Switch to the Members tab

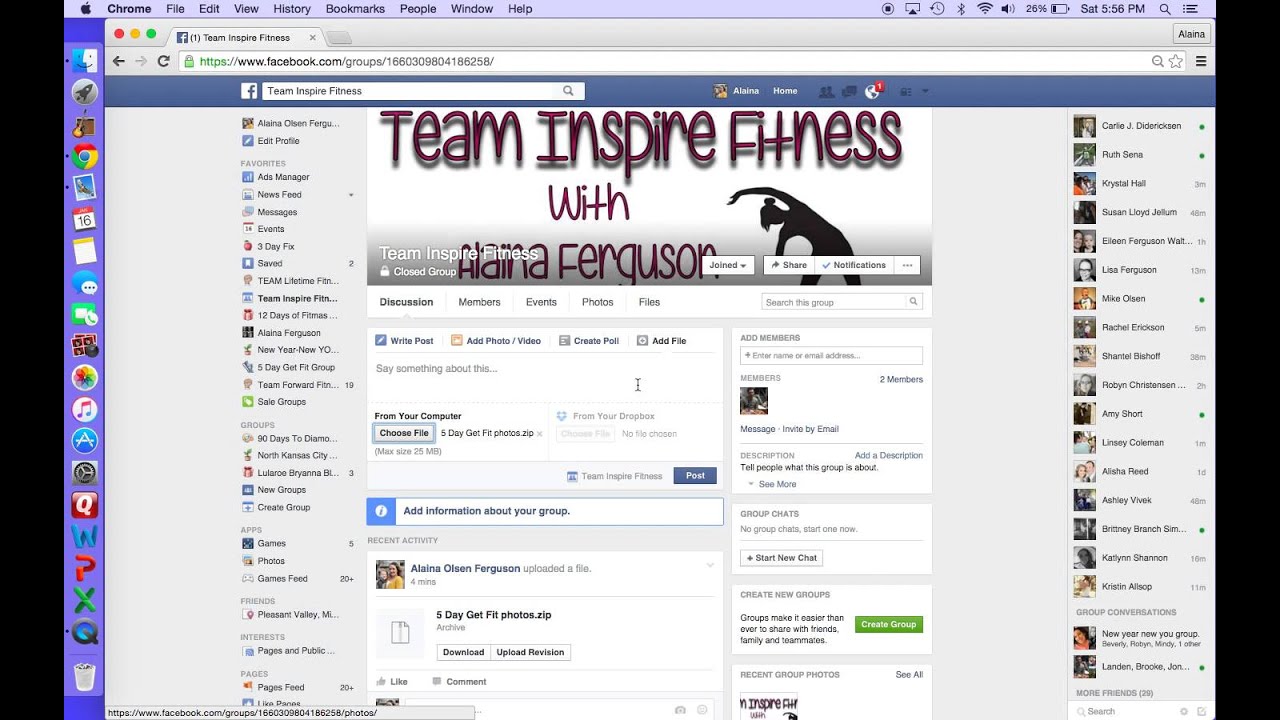pyautogui.click(x=479, y=302)
